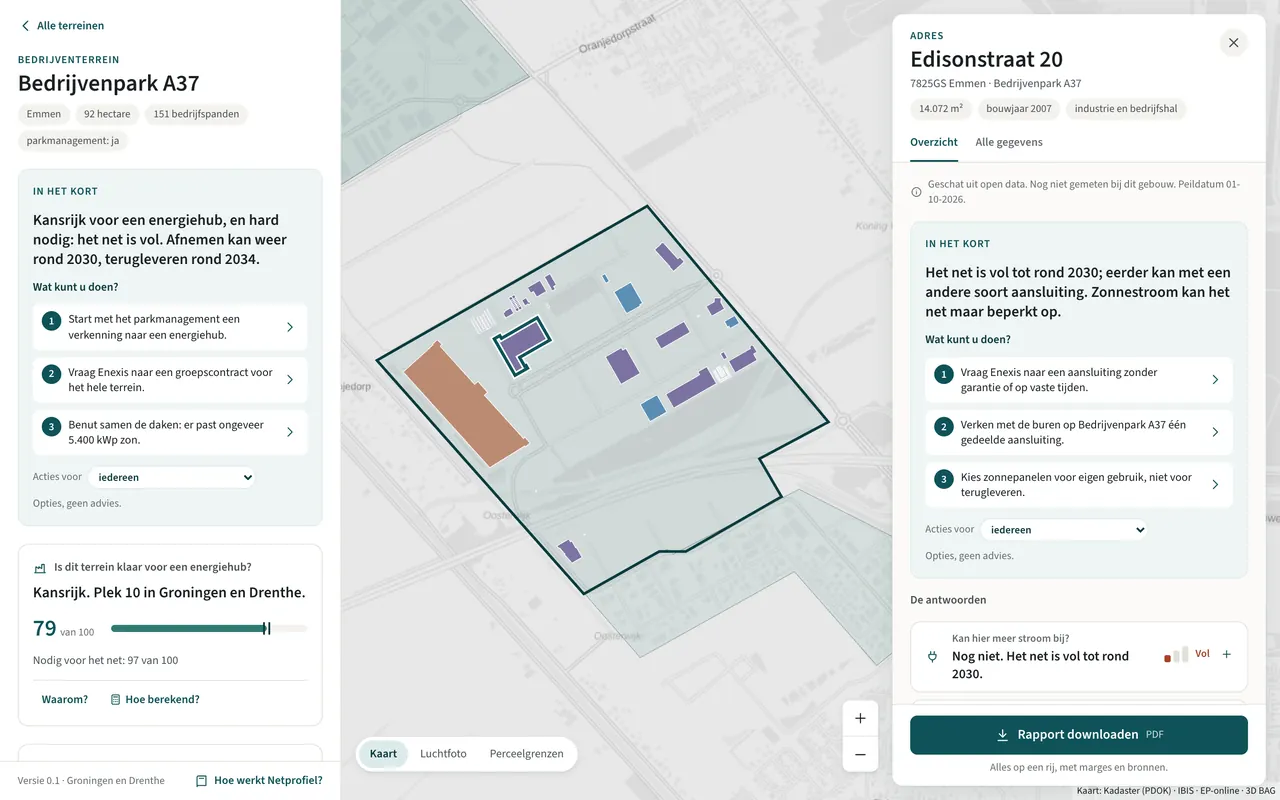
Task: Go back to Alle terreinen
Action: (x=62, y=26)
